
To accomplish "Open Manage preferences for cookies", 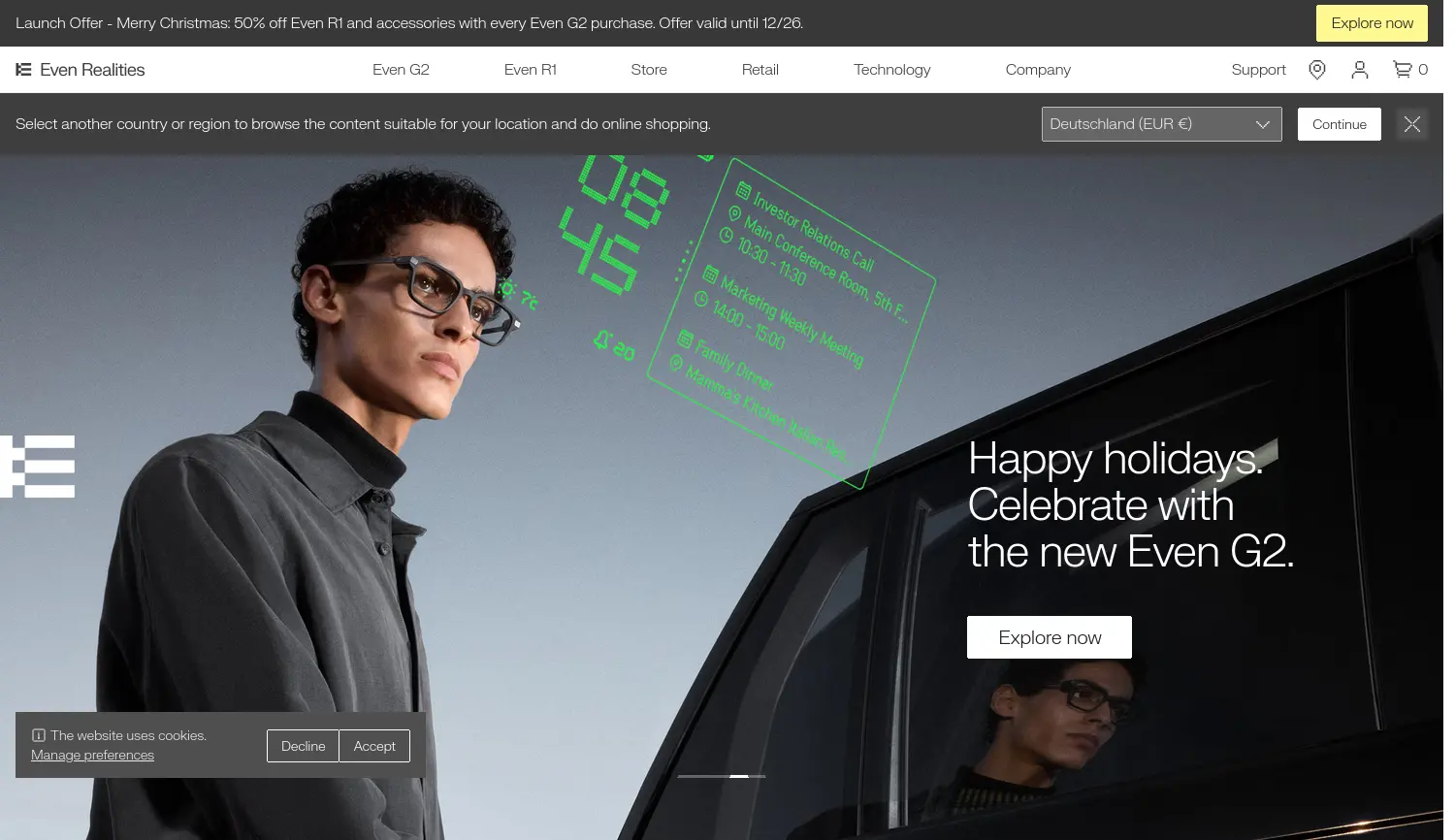I will 92,755.
